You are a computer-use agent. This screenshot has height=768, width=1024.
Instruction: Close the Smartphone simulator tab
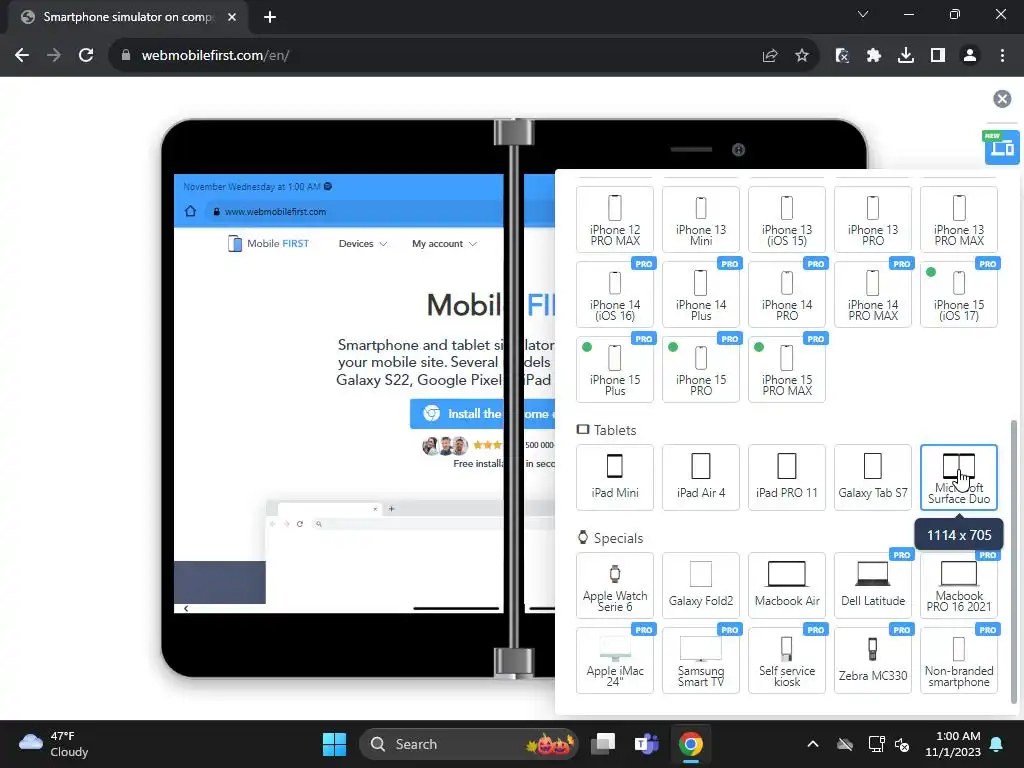click(232, 18)
